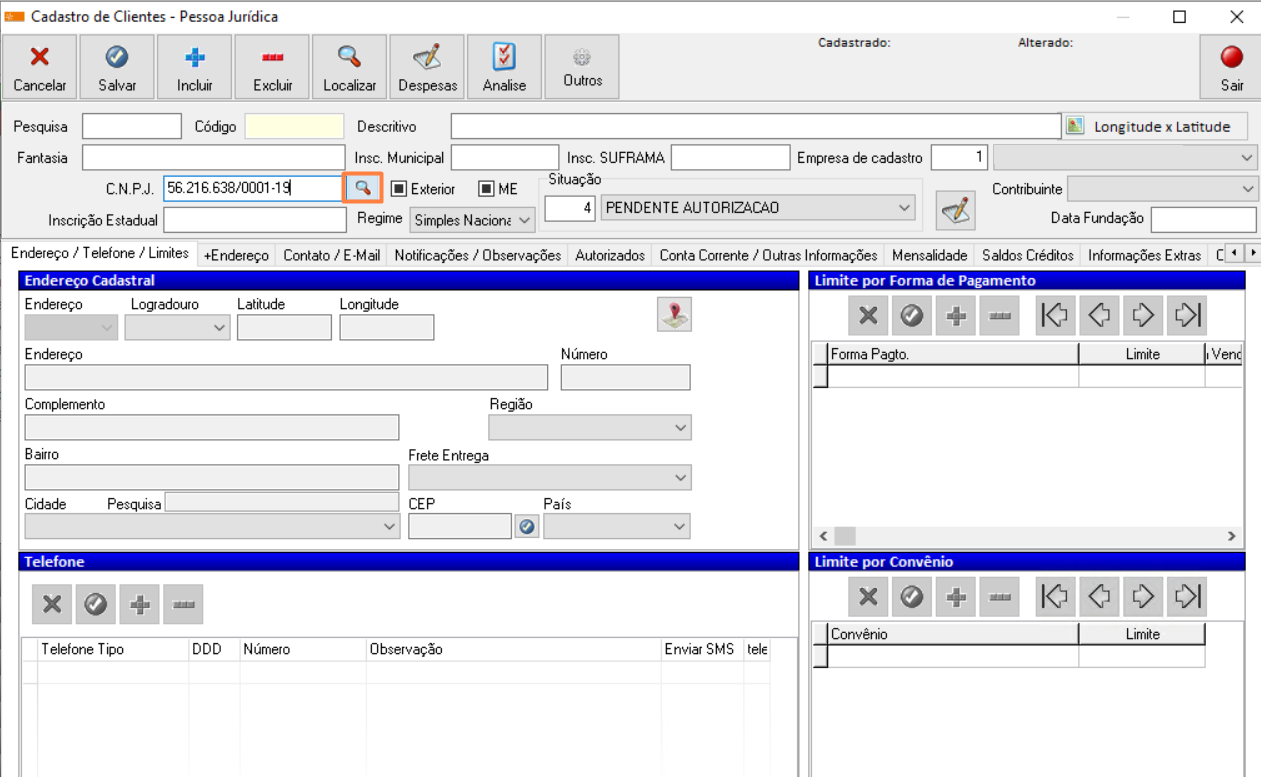Add row in Limite por Convênio
The height and width of the screenshot is (777, 1261).
pyautogui.click(x=956, y=597)
